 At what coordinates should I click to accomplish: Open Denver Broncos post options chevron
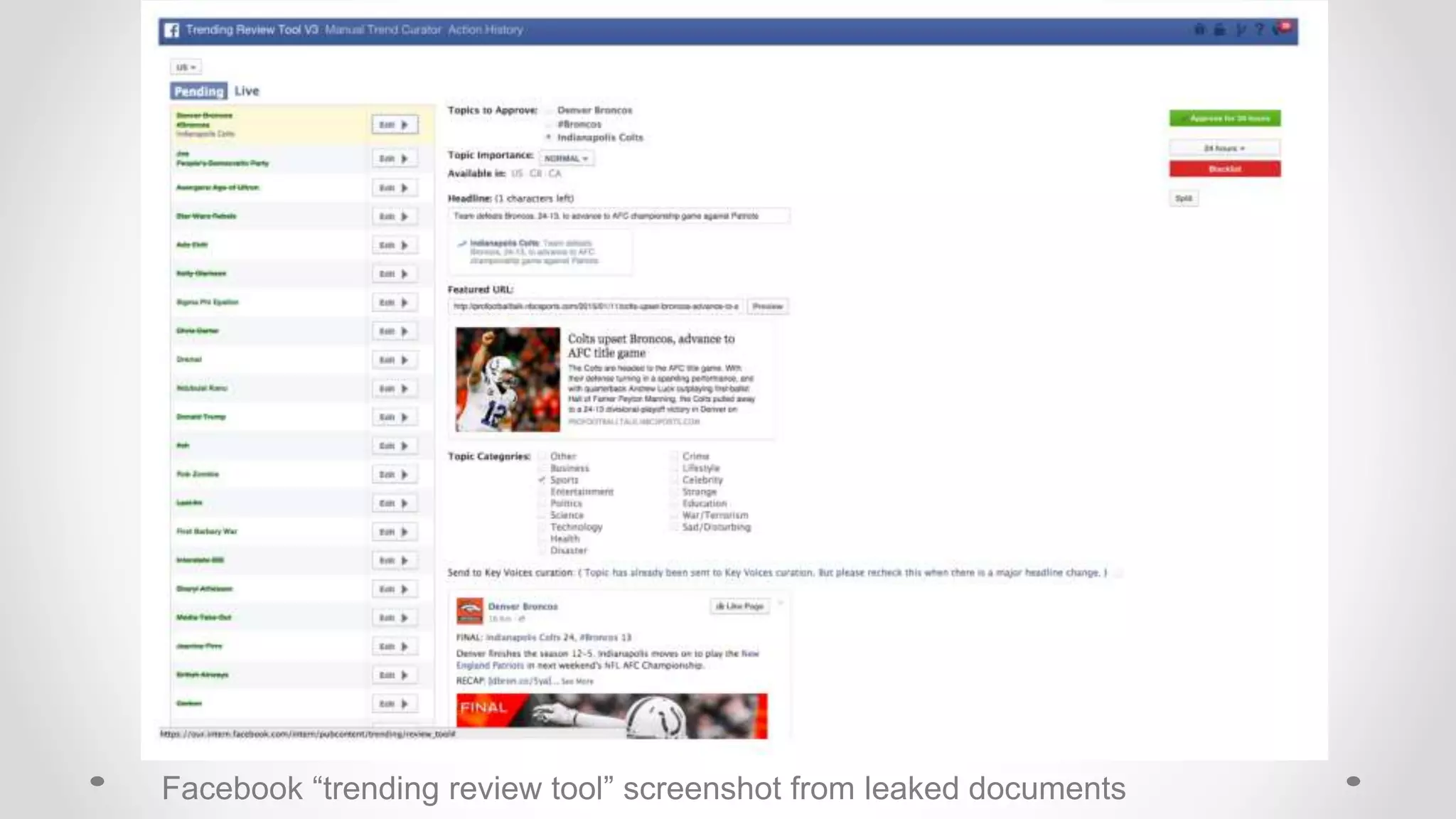(x=780, y=604)
